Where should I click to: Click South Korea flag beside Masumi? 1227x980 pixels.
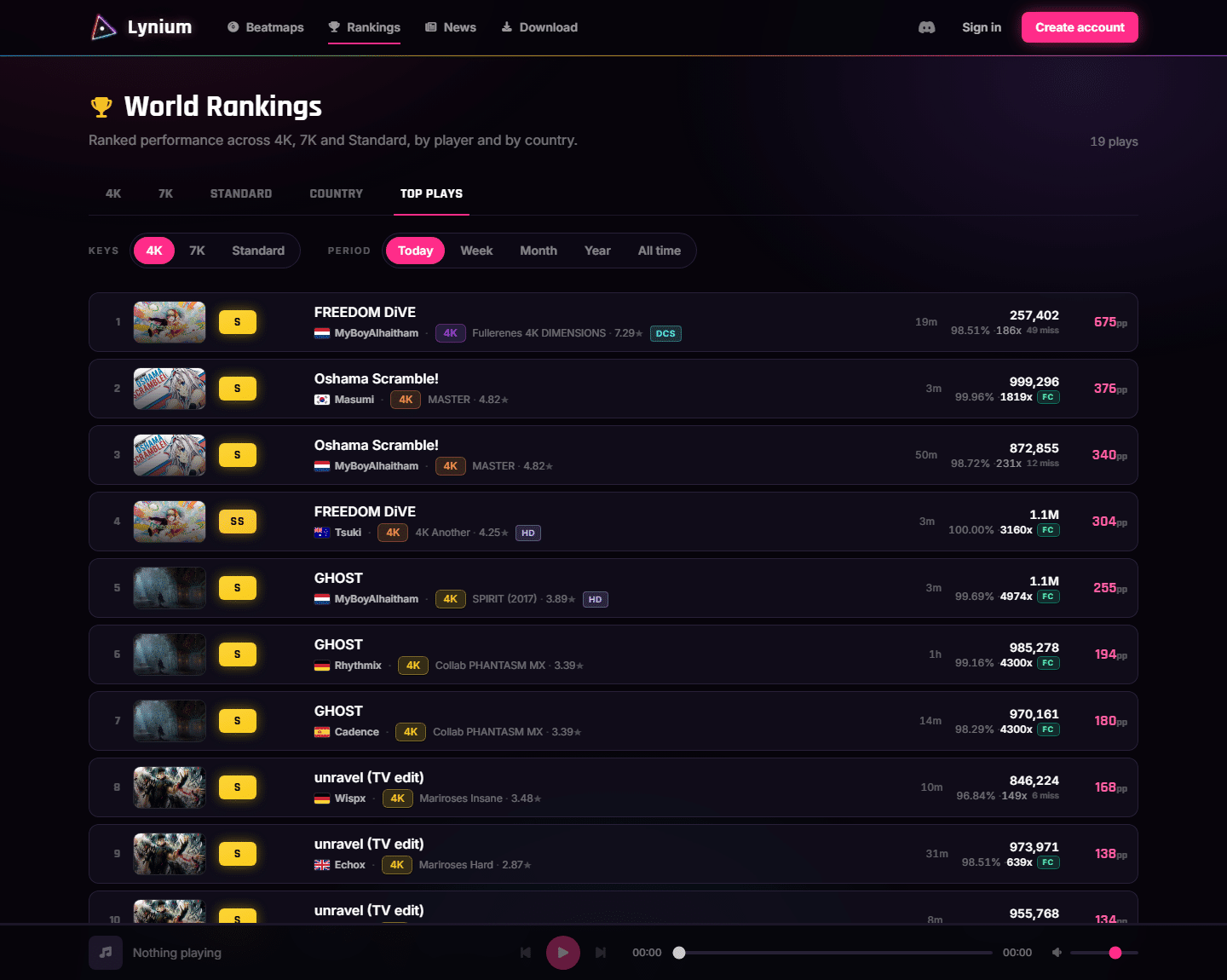[322, 400]
